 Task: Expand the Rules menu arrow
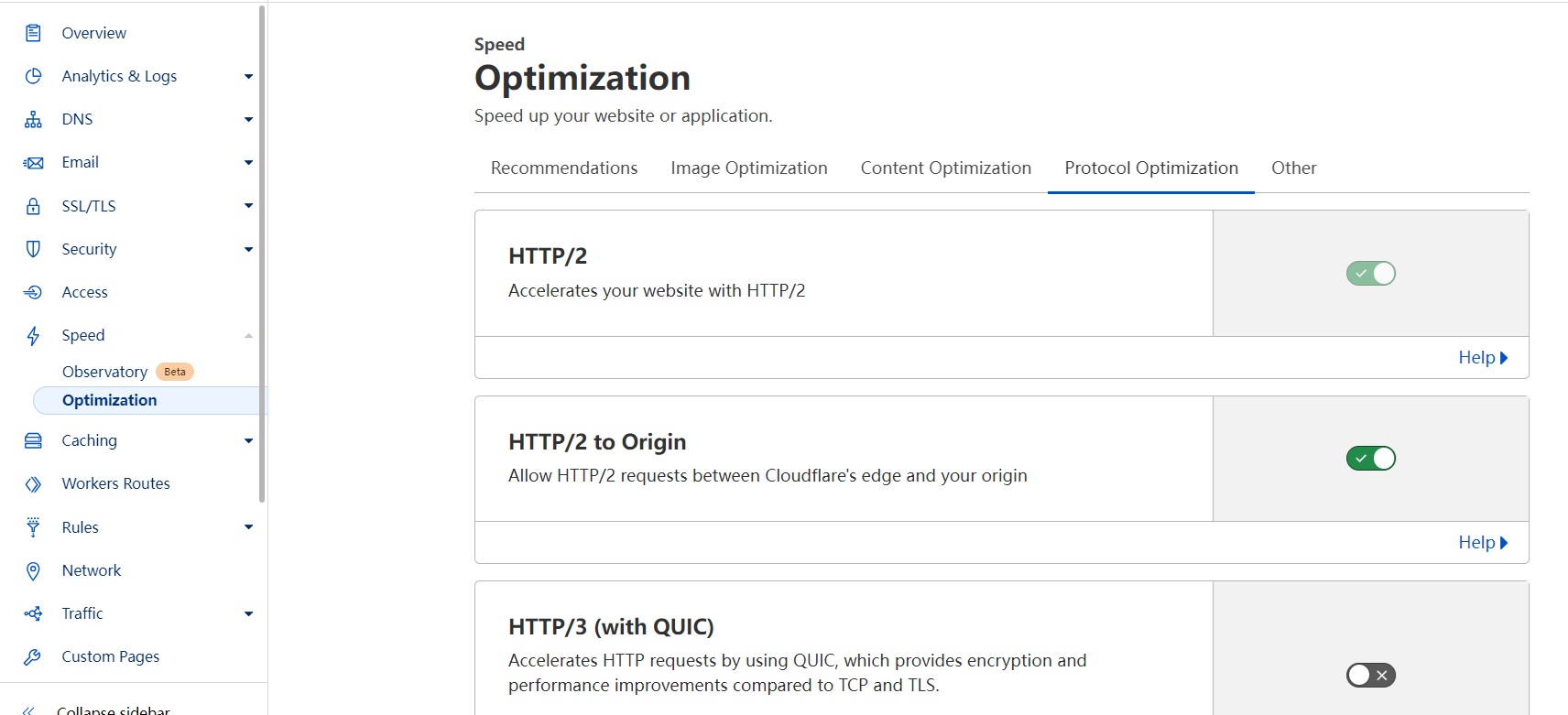pos(248,527)
